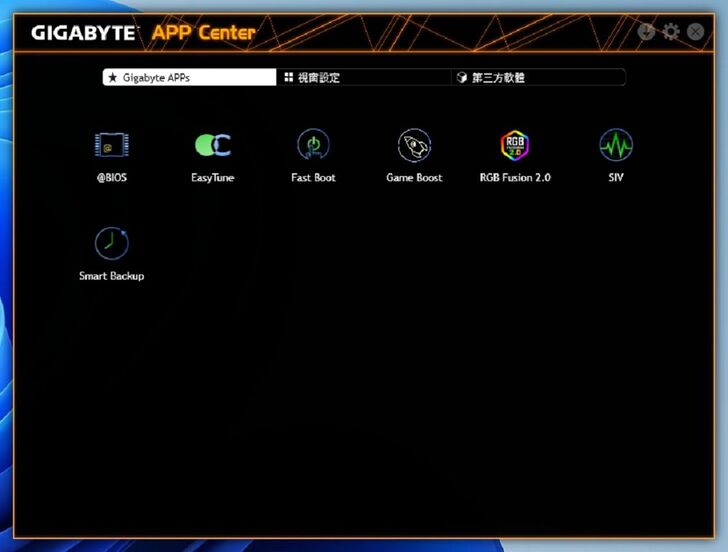Select the Gigabyte APPs tab
The width and height of the screenshot is (728, 552).
[189, 77]
